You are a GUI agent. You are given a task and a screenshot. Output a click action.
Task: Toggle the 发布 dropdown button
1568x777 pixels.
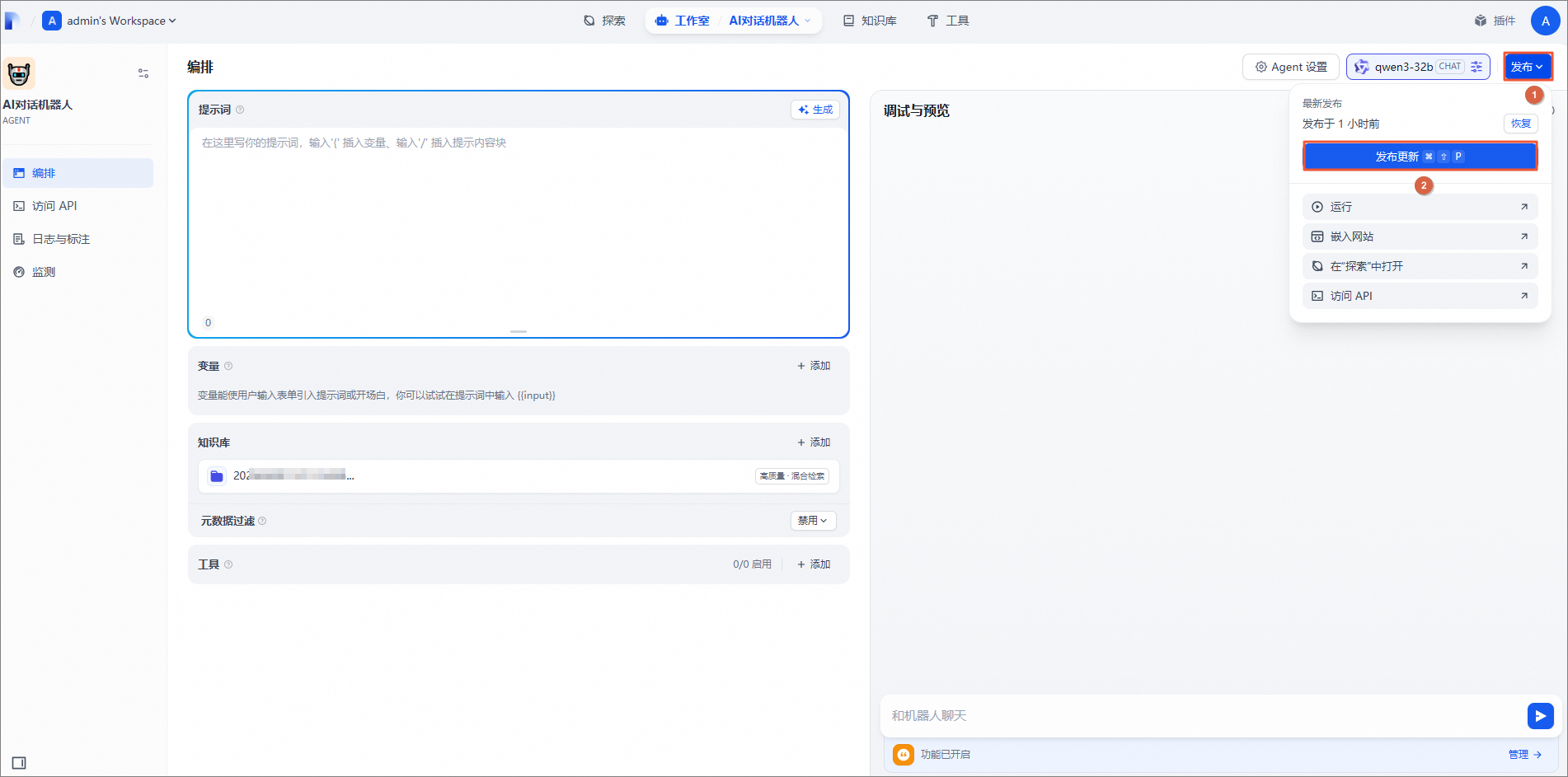pos(1527,67)
